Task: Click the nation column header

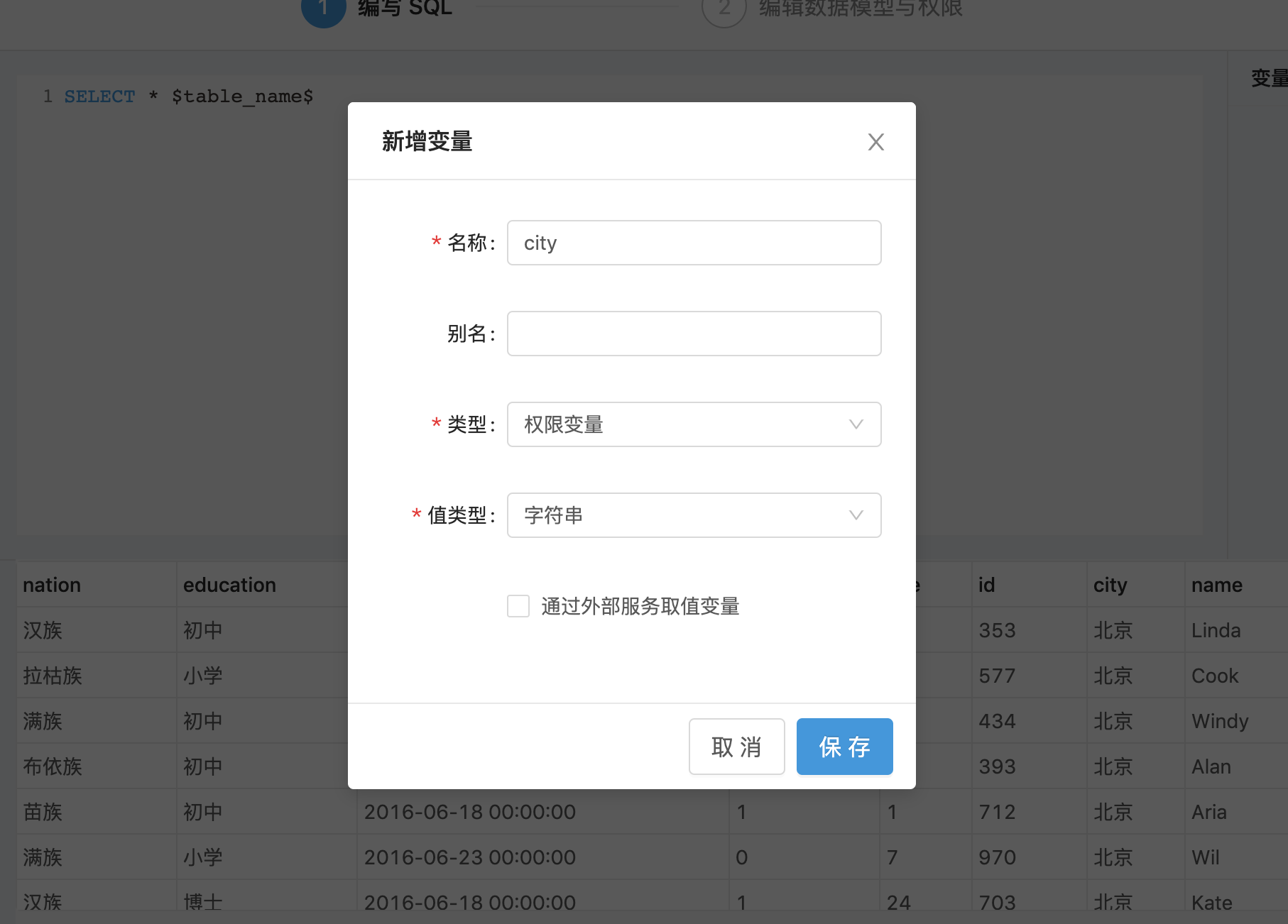Action: click(52, 585)
